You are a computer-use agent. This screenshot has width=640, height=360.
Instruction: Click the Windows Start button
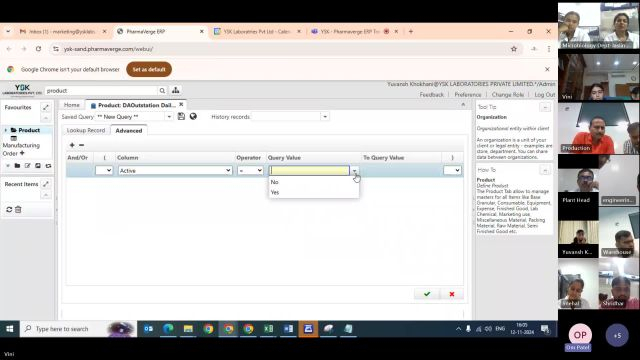pyautogui.click(x=9, y=329)
